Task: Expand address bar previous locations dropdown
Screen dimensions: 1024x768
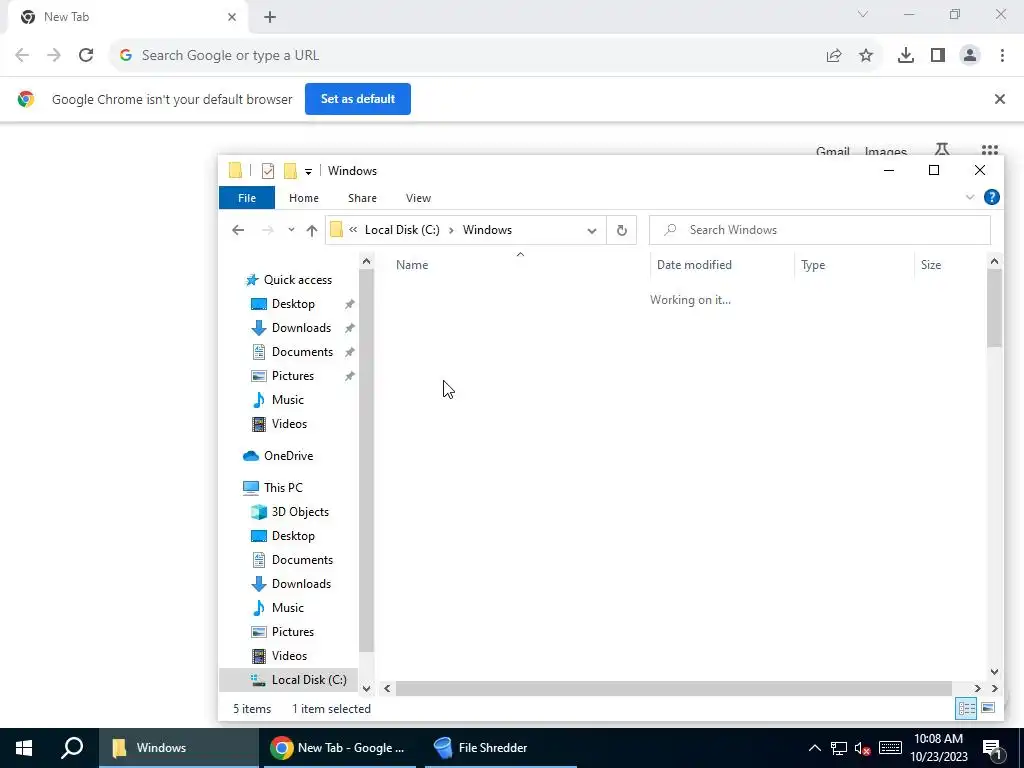Action: click(x=592, y=231)
